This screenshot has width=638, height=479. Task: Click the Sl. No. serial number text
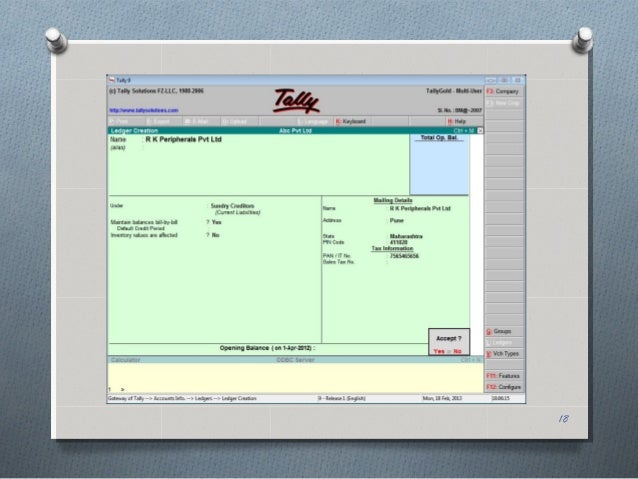[459, 110]
